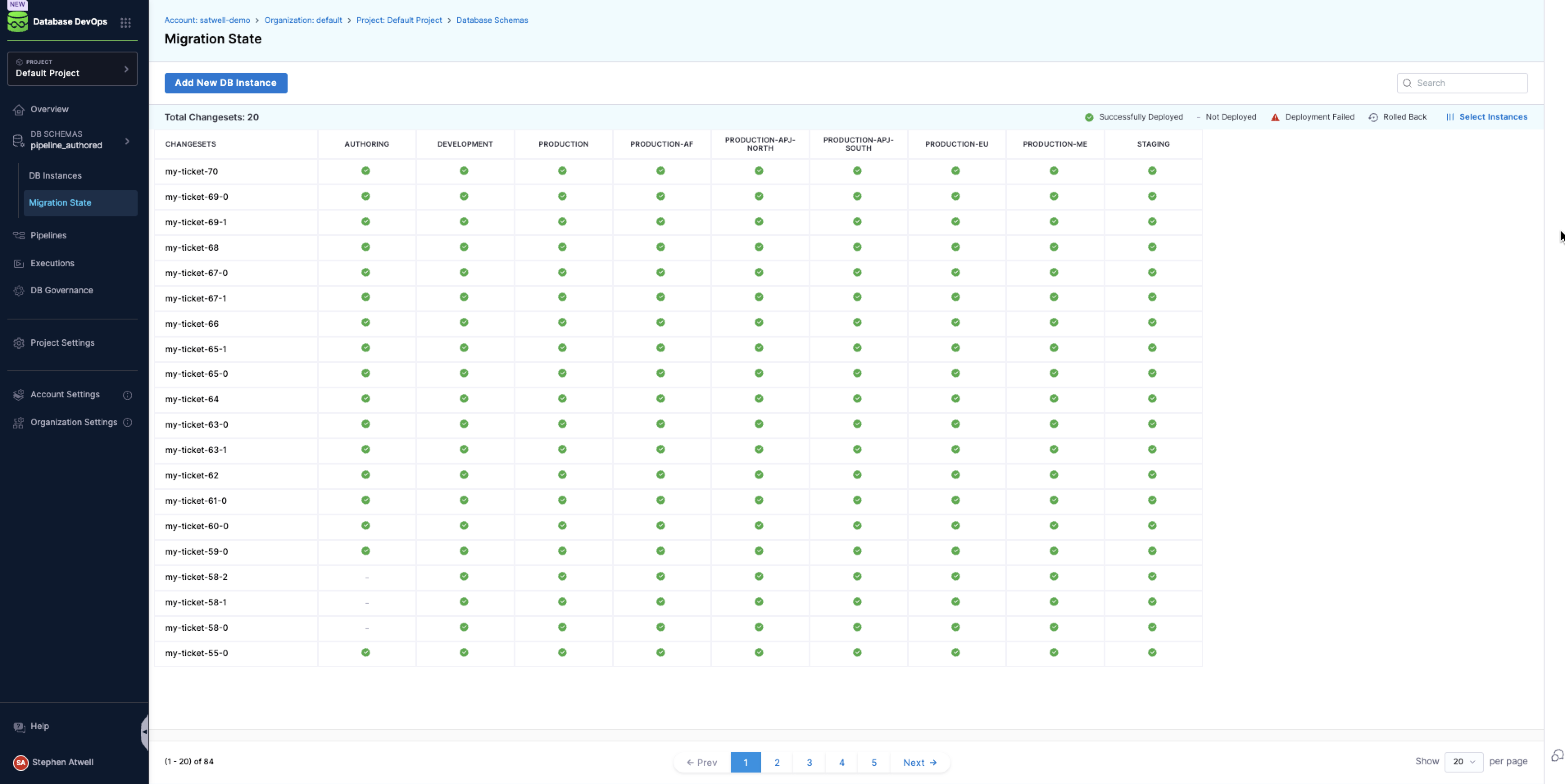Open Project Settings from the sidebar
The height and width of the screenshot is (784, 1565).
pos(62,342)
